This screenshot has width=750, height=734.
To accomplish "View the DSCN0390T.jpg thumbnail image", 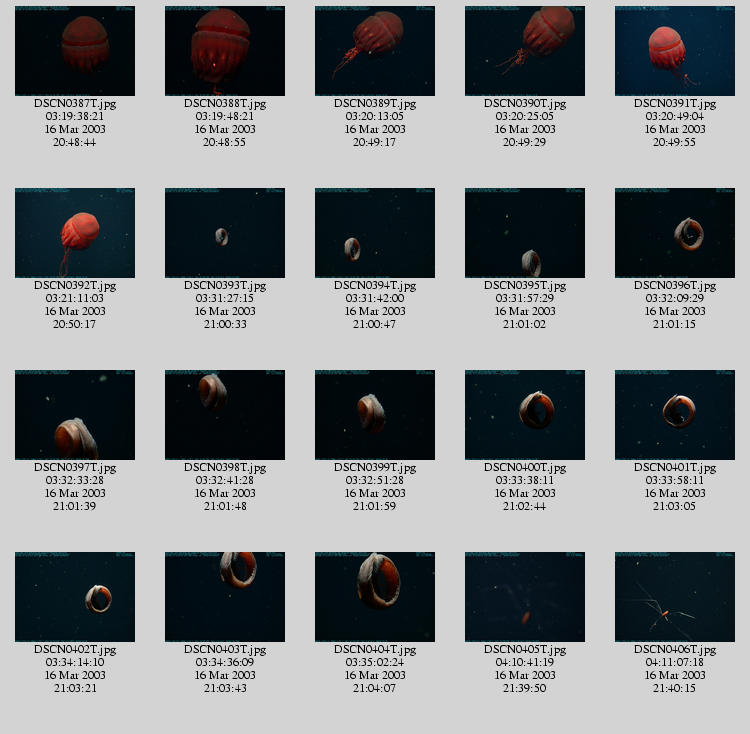I will tap(525, 51).
